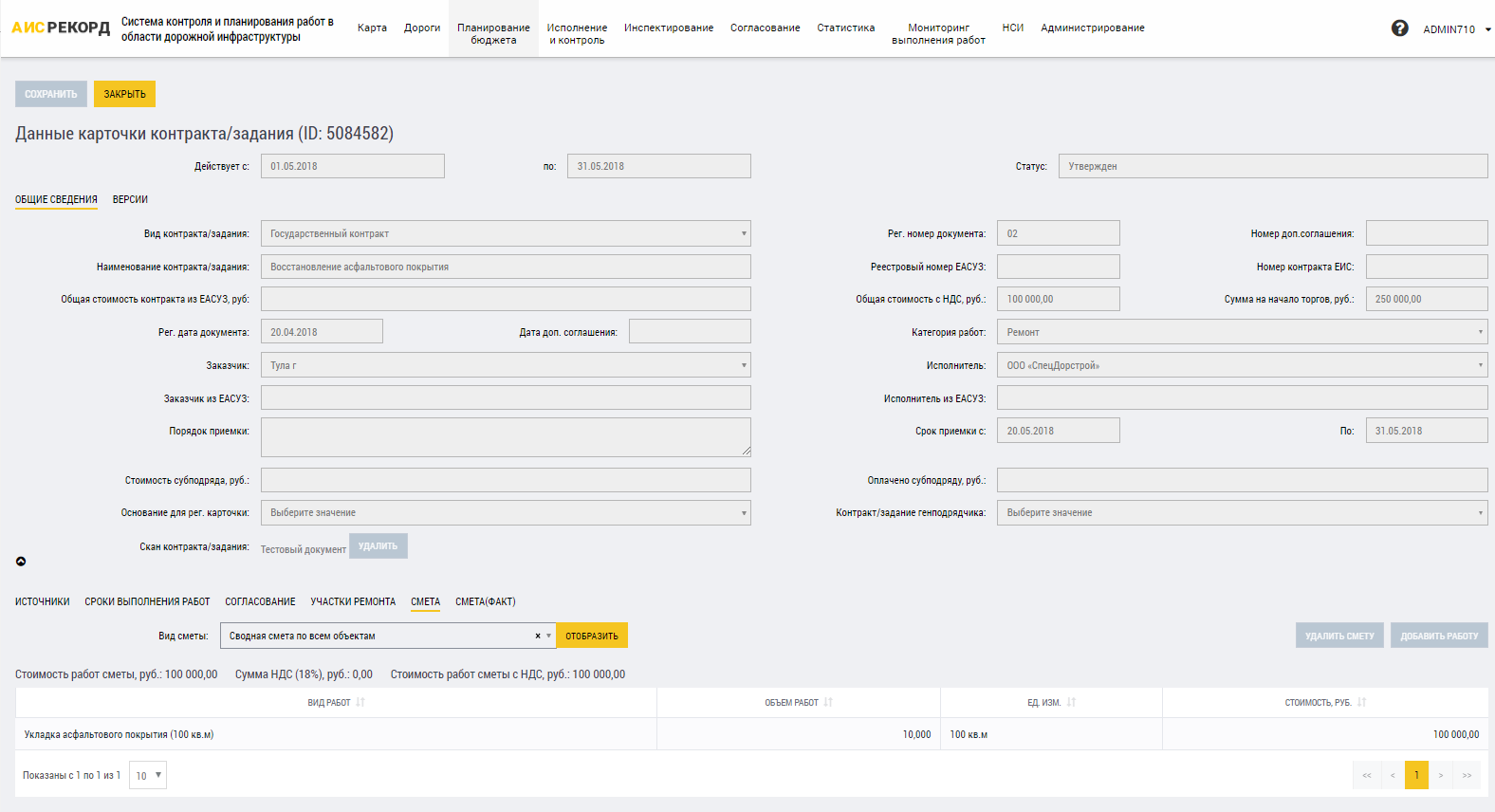
Task: Expand the Исполнитель dropdown
Action: (1242, 365)
